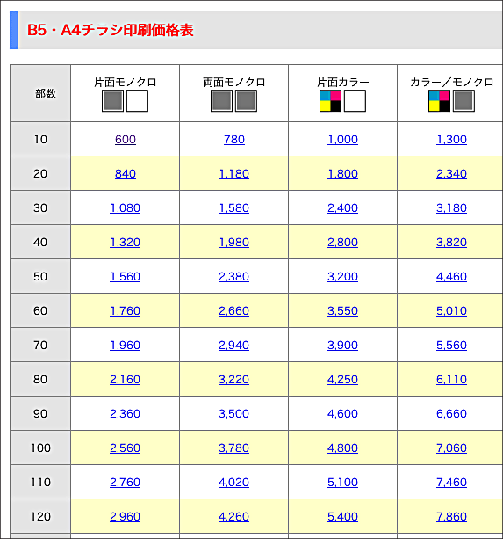Open the 3,780 link in row 100
Screen dimensions: 503x539
click(x=234, y=448)
